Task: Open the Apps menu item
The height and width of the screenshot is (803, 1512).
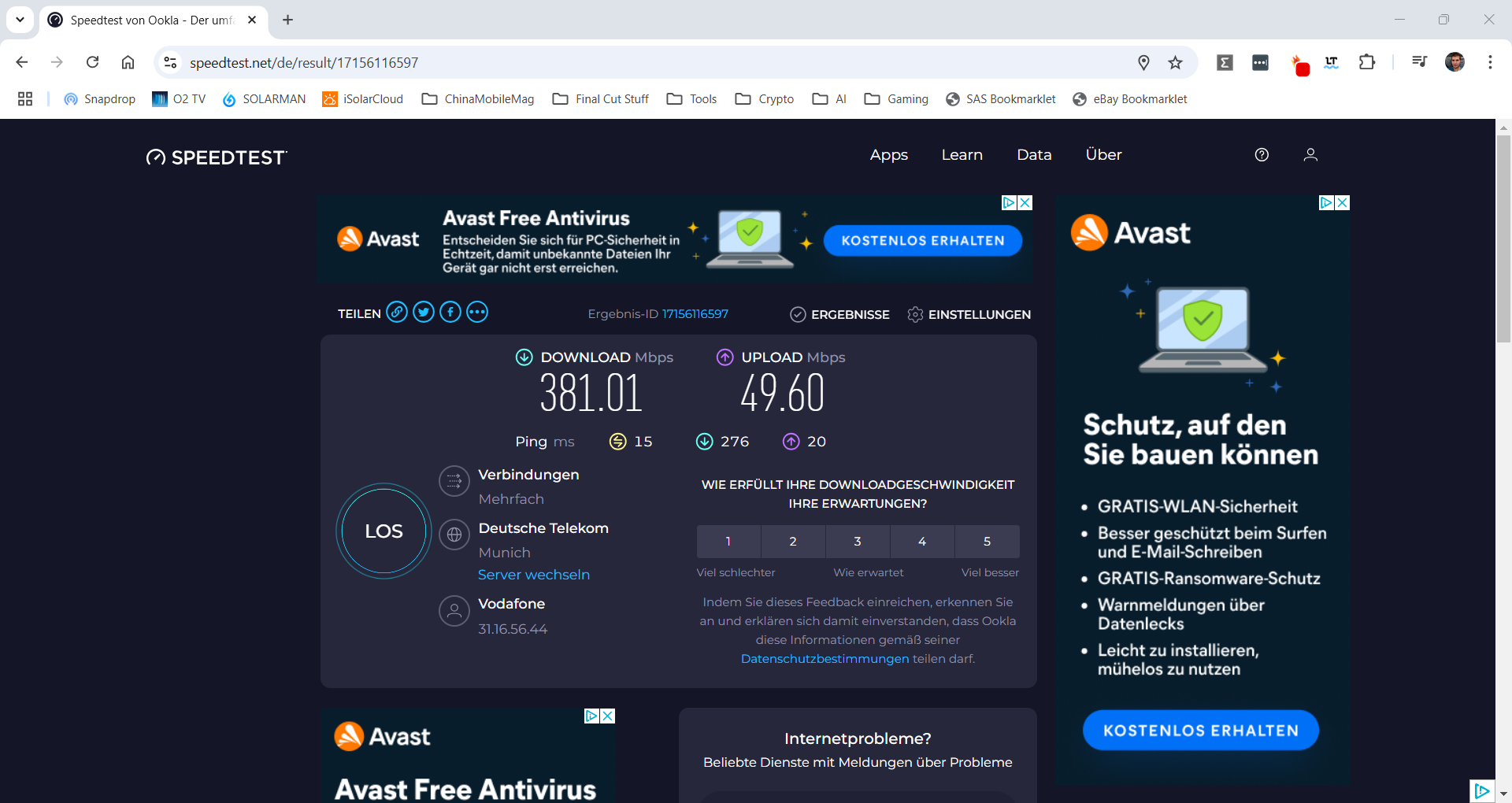Action: [889, 155]
